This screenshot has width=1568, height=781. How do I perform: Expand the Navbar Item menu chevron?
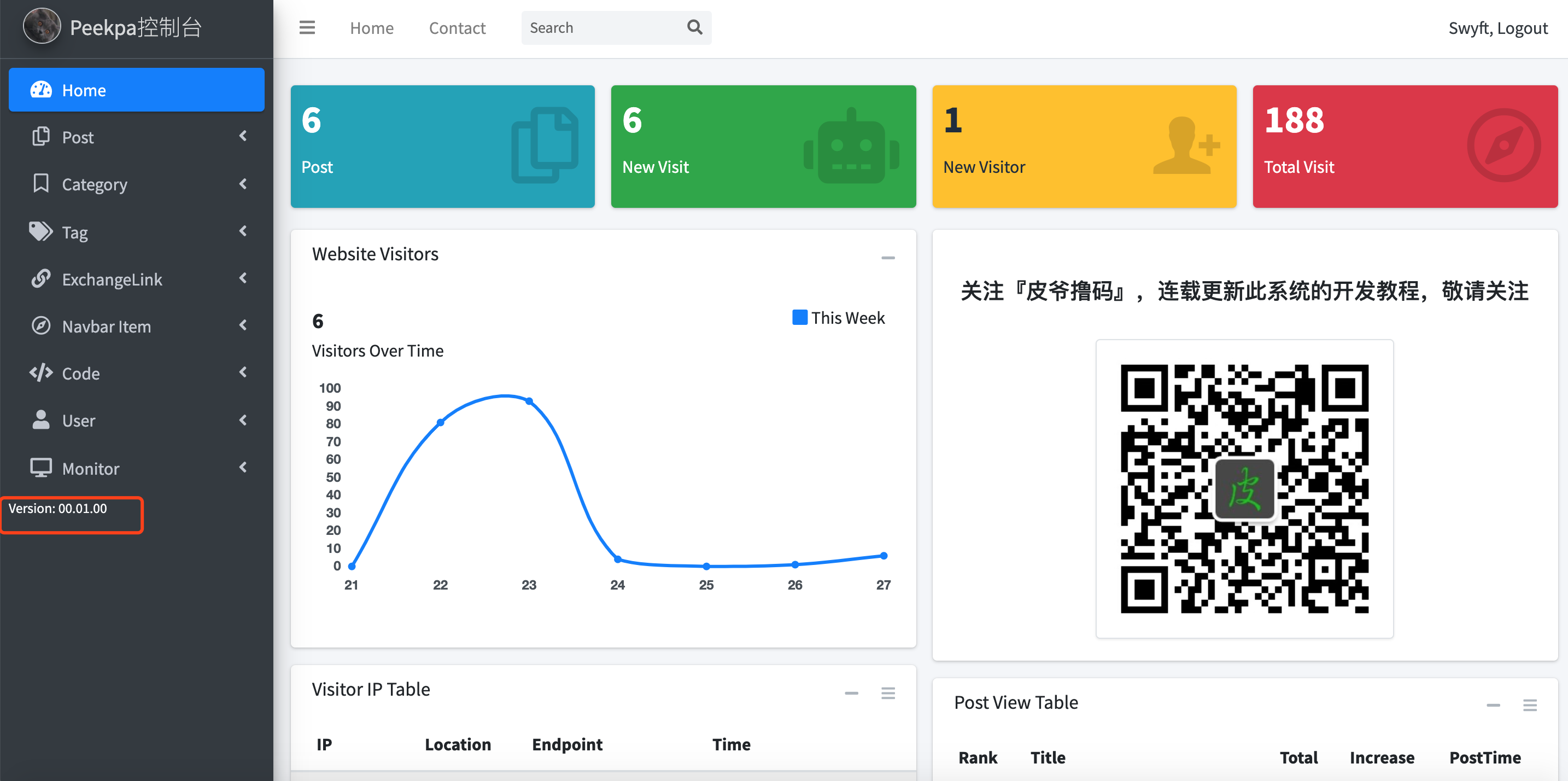pos(243,325)
